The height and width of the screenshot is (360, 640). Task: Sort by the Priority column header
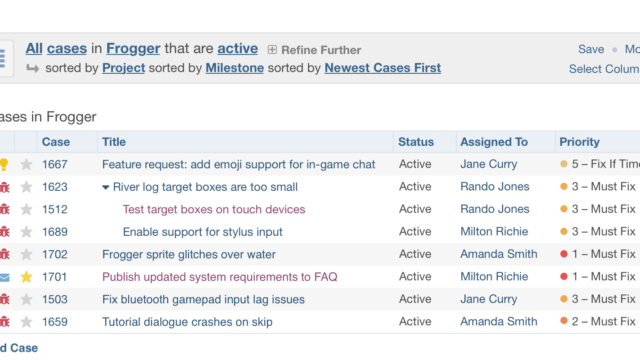(579, 142)
